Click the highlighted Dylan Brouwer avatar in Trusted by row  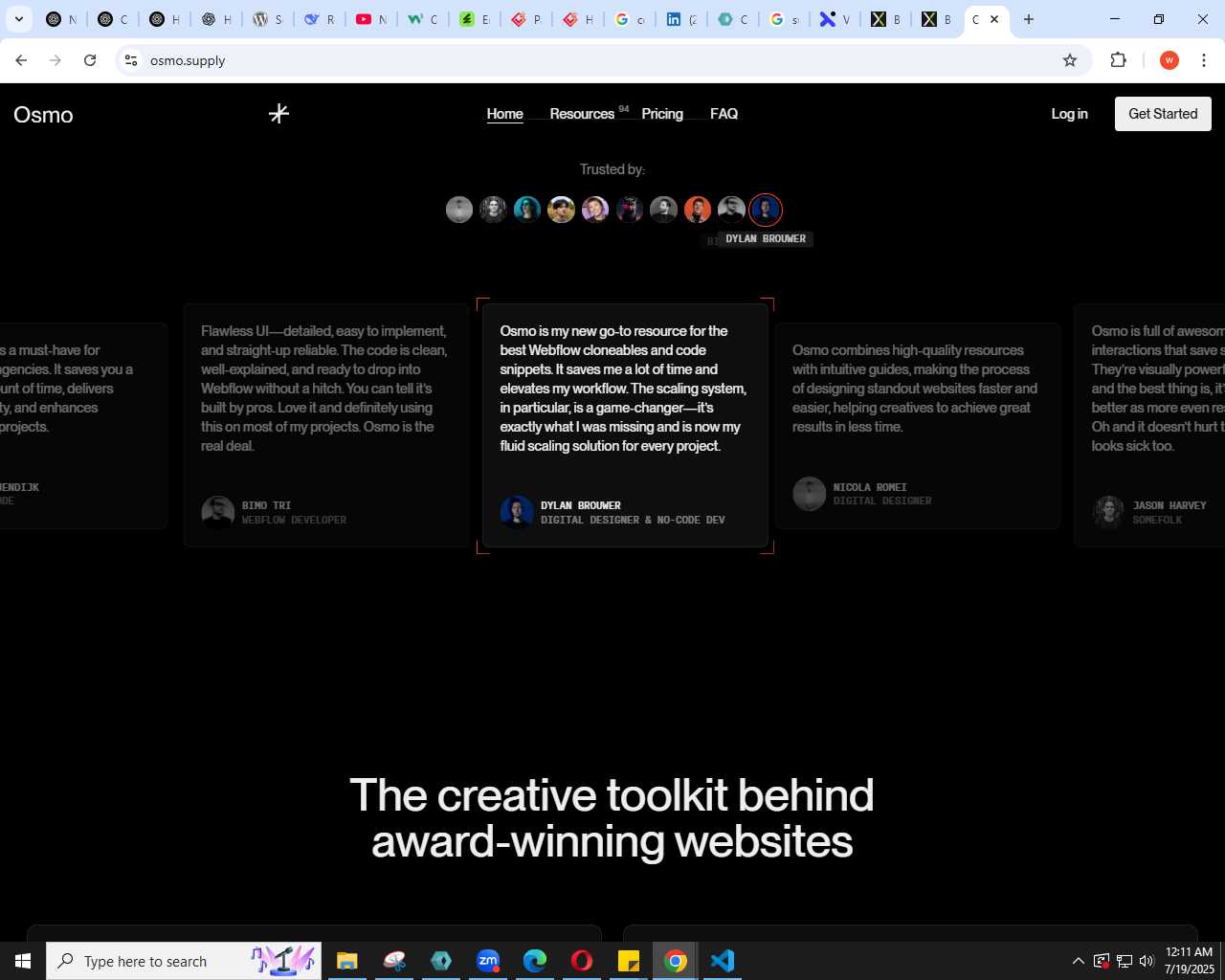766,210
